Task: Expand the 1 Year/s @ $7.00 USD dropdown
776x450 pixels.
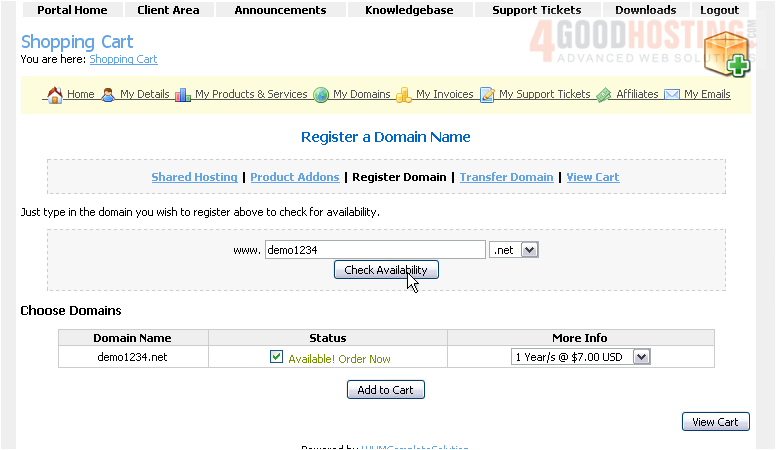Action: [580, 357]
